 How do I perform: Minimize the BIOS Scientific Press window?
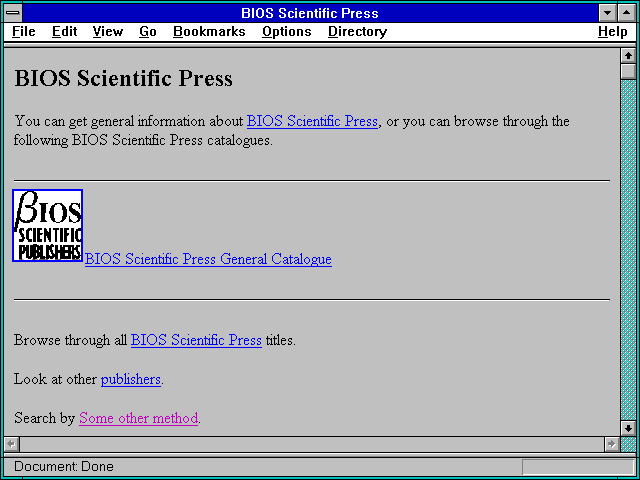point(607,13)
